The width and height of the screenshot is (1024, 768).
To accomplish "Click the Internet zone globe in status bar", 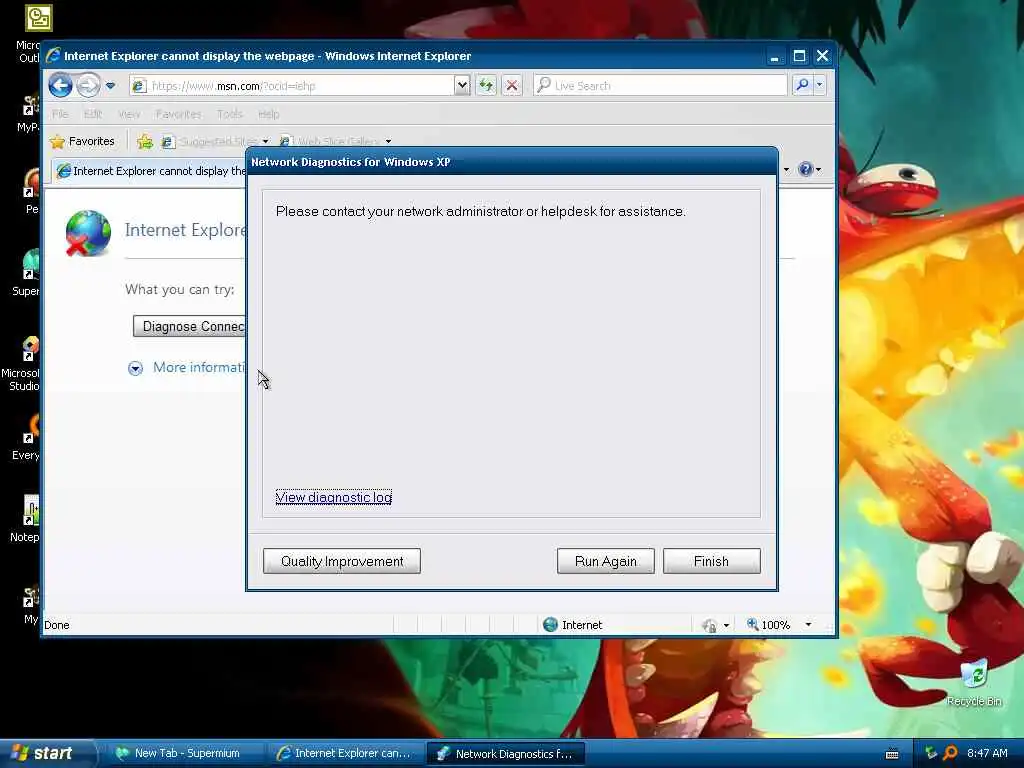I will tap(551, 625).
